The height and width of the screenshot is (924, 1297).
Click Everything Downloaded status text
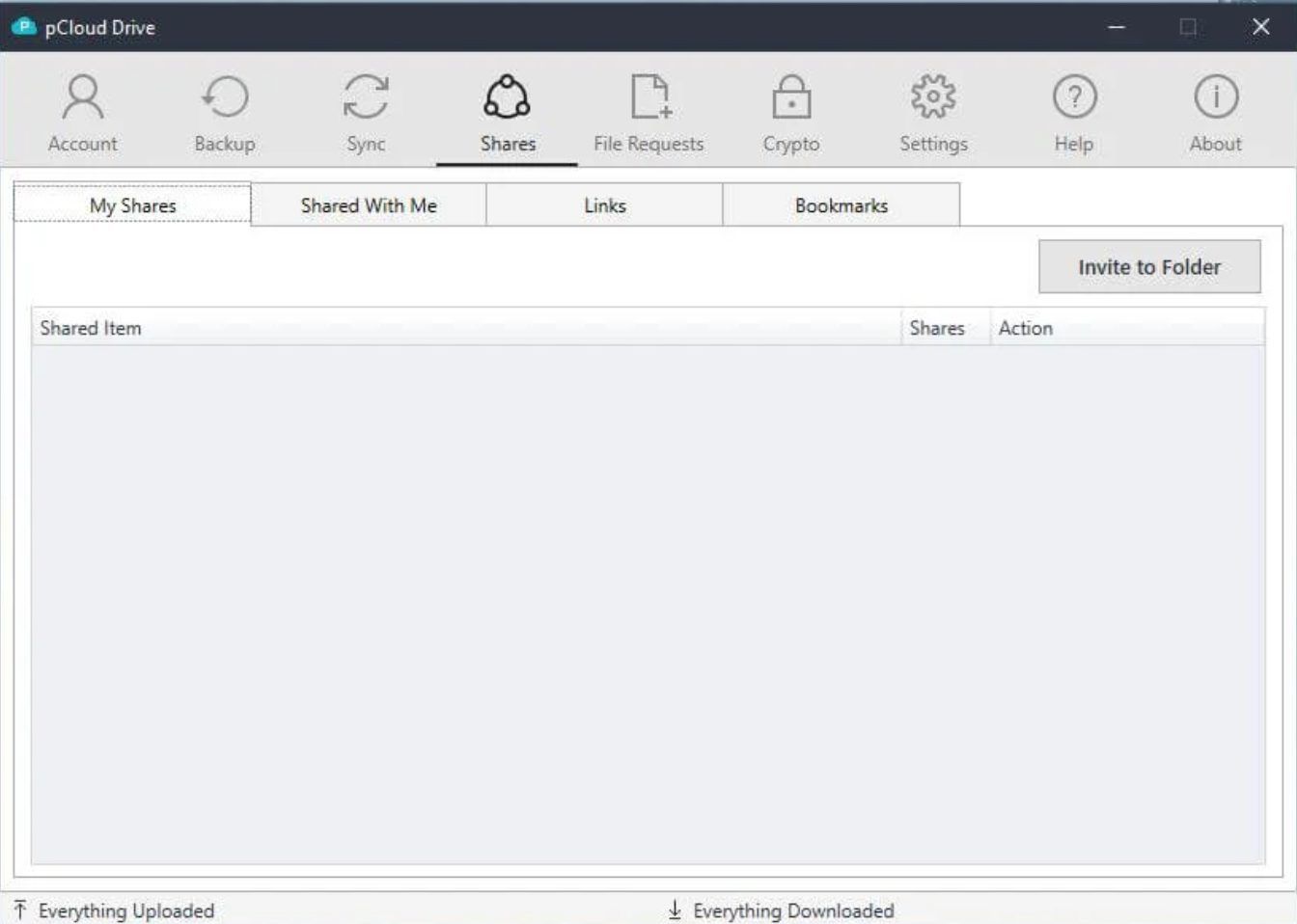tap(793, 910)
